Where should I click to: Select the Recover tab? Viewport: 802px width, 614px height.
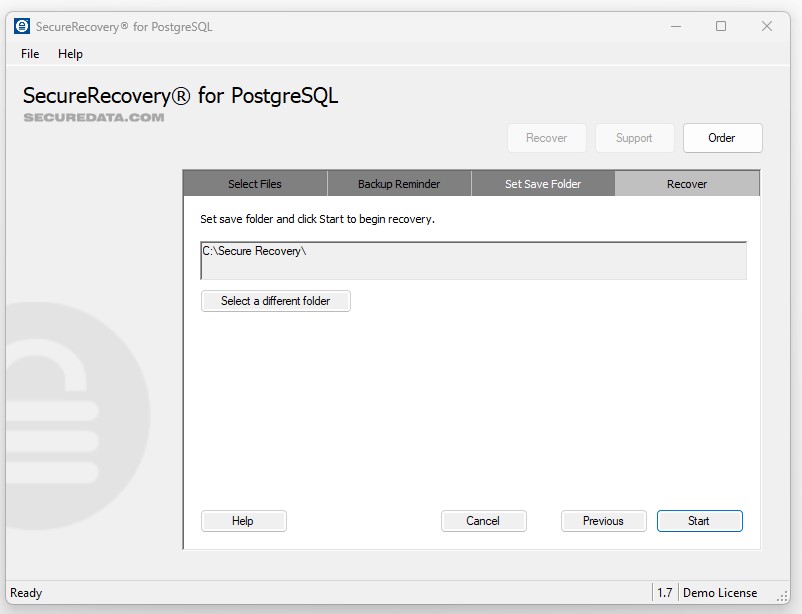(686, 184)
